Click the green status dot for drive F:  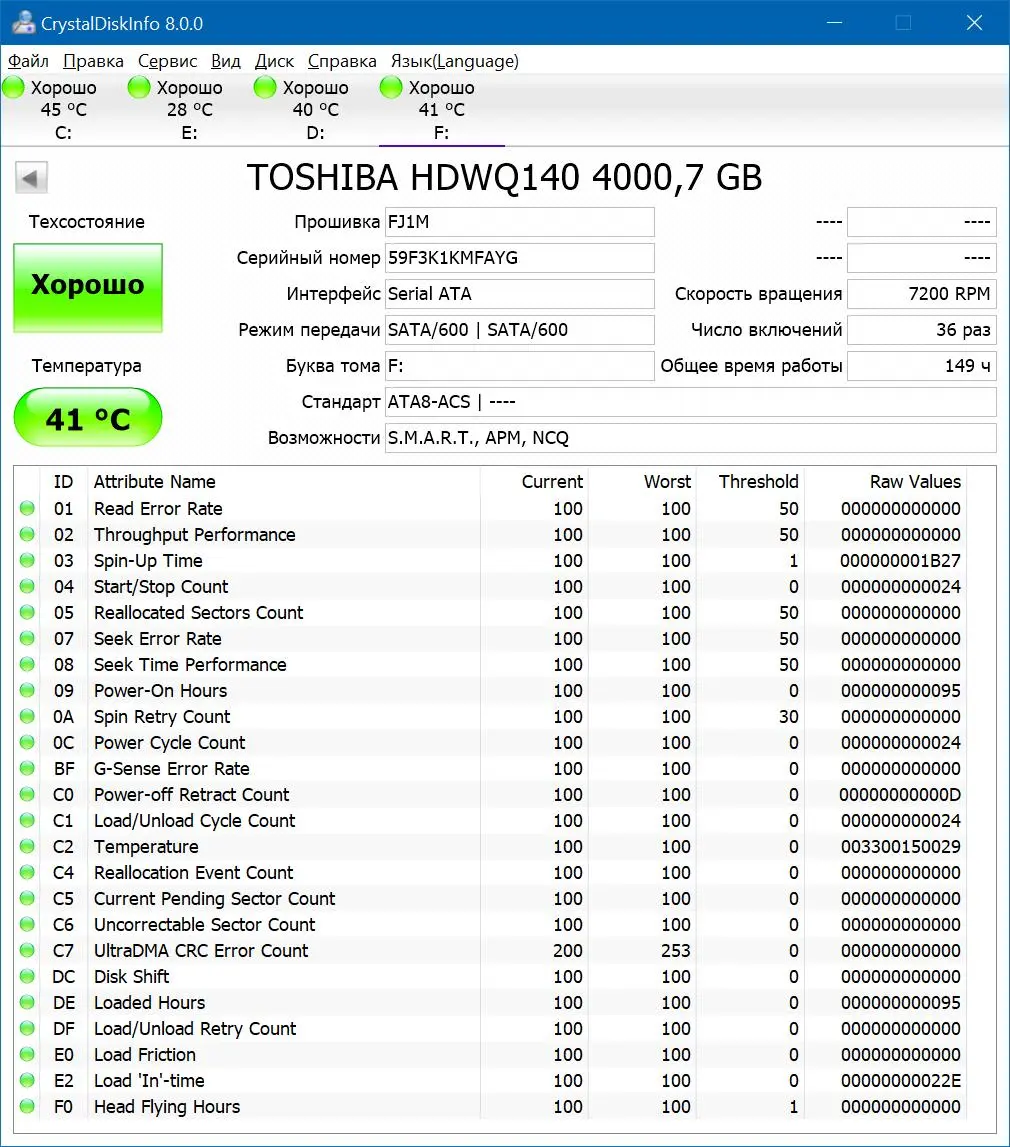(391, 88)
